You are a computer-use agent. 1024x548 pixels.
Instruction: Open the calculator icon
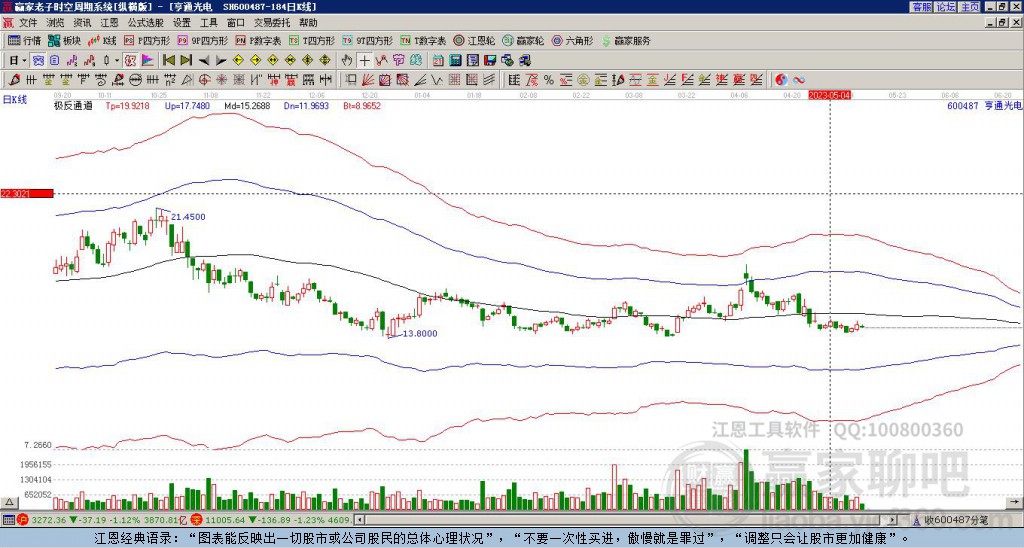(x=455, y=61)
